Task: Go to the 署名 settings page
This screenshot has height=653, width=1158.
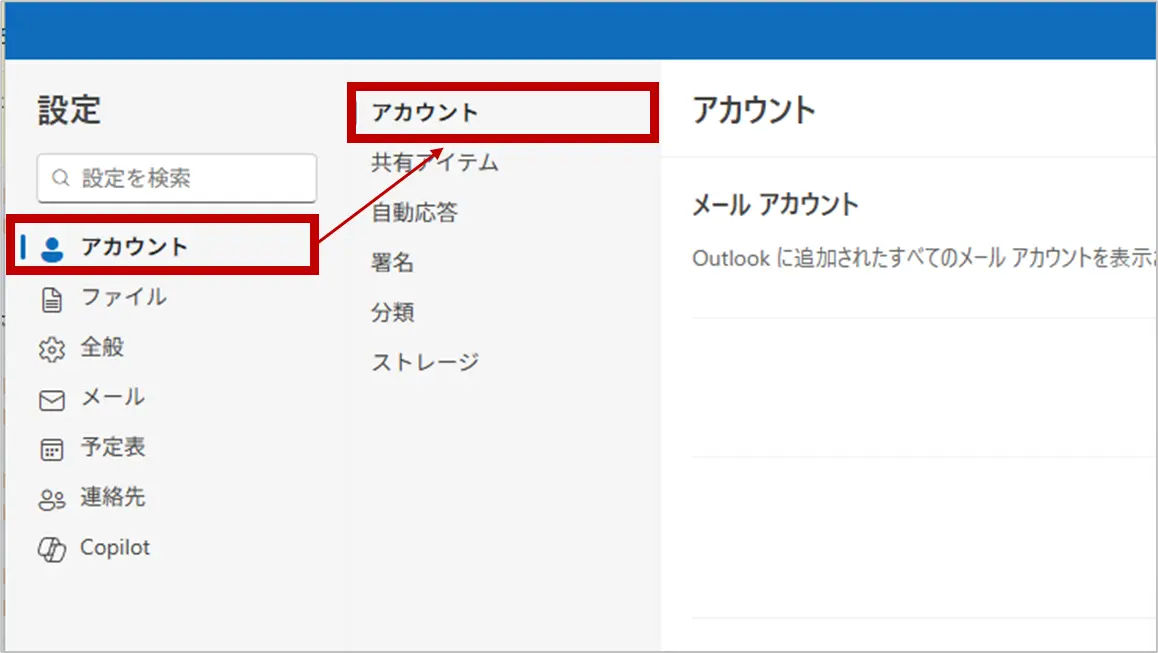Action: (x=392, y=263)
